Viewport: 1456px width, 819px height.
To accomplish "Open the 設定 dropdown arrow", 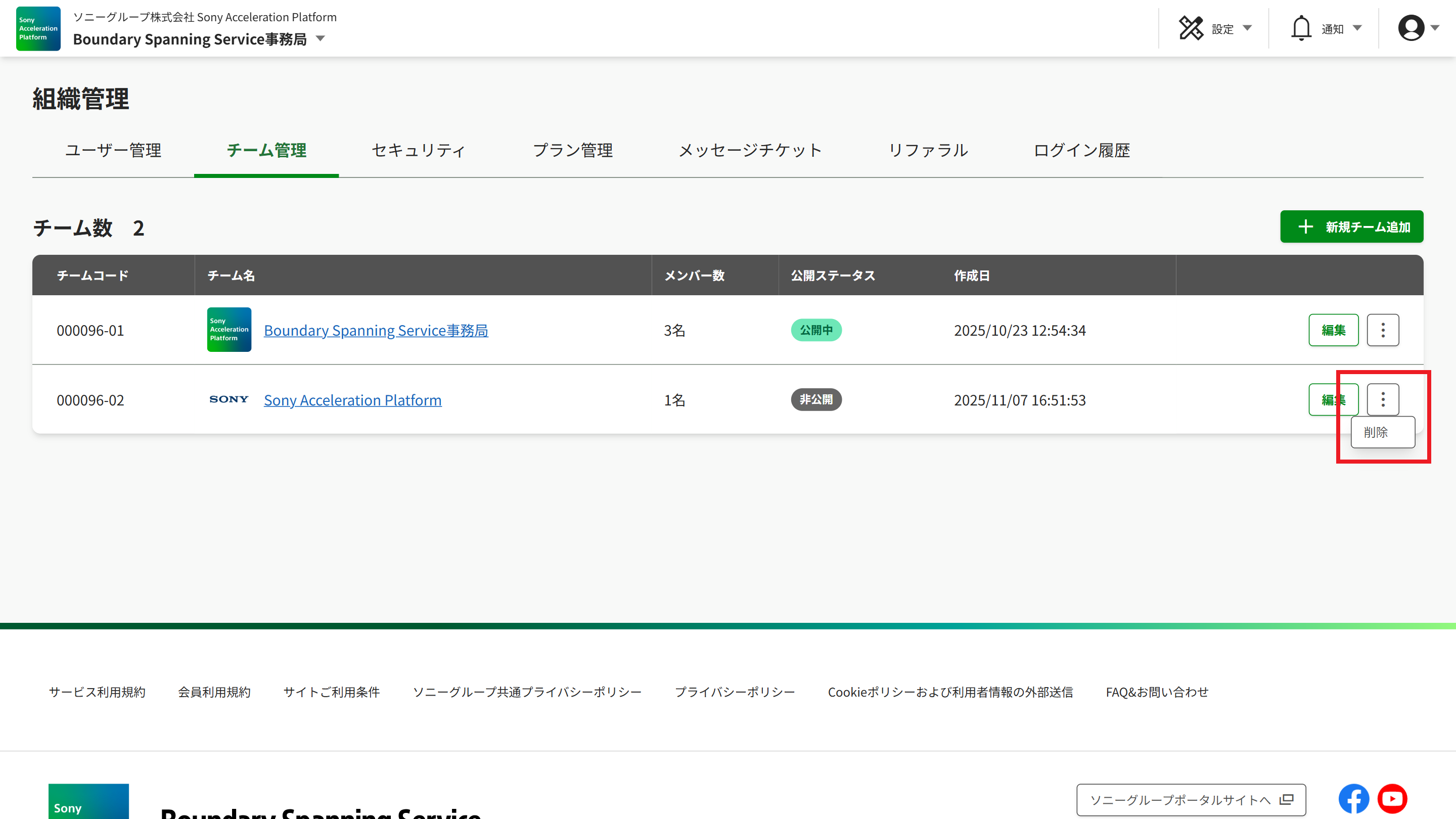I will [1247, 28].
